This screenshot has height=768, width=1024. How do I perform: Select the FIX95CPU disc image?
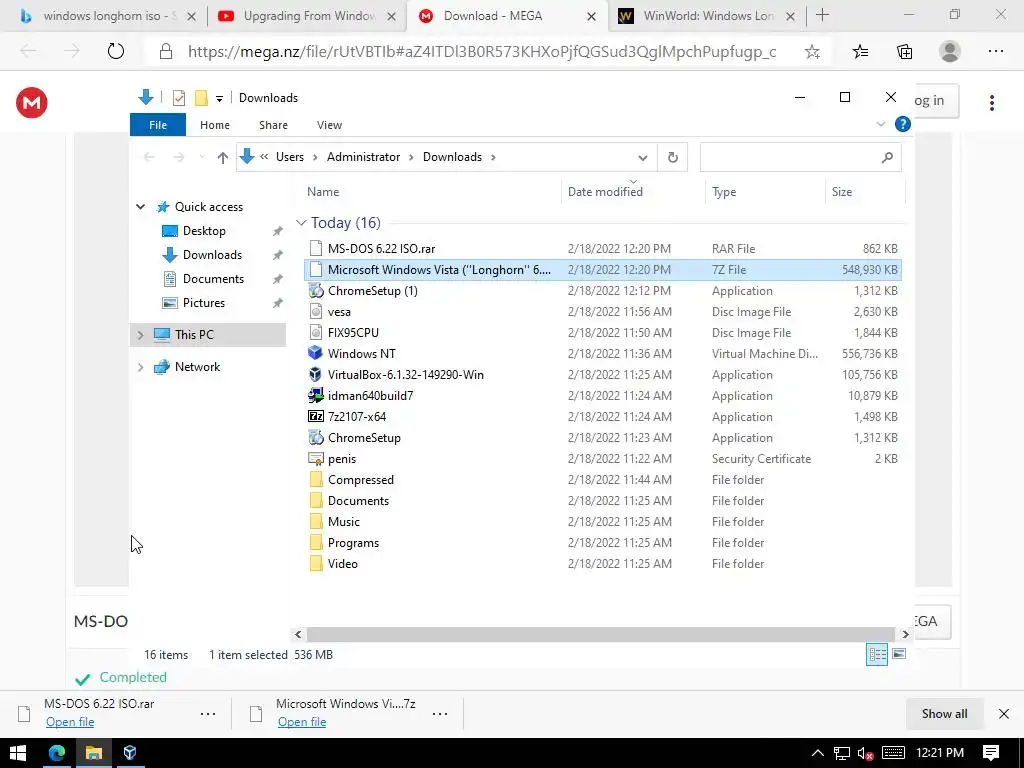[x=601, y=332]
